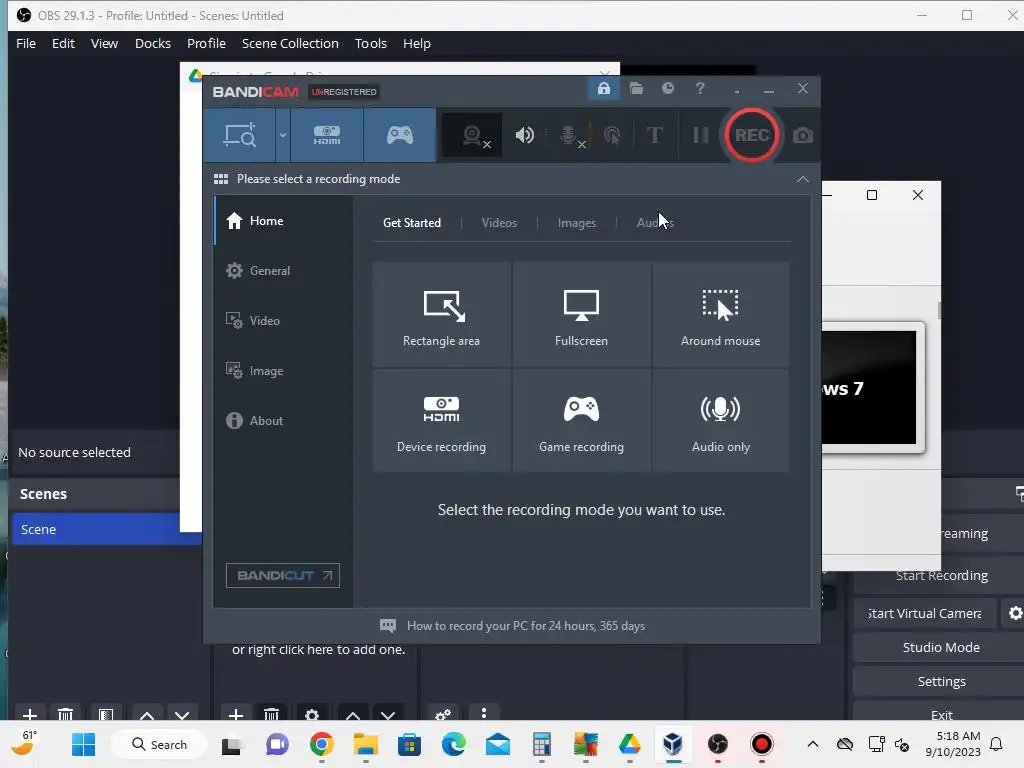This screenshot has width=1024, height=768.
Task: Start recording with the REC button
Action: (752, 135)
